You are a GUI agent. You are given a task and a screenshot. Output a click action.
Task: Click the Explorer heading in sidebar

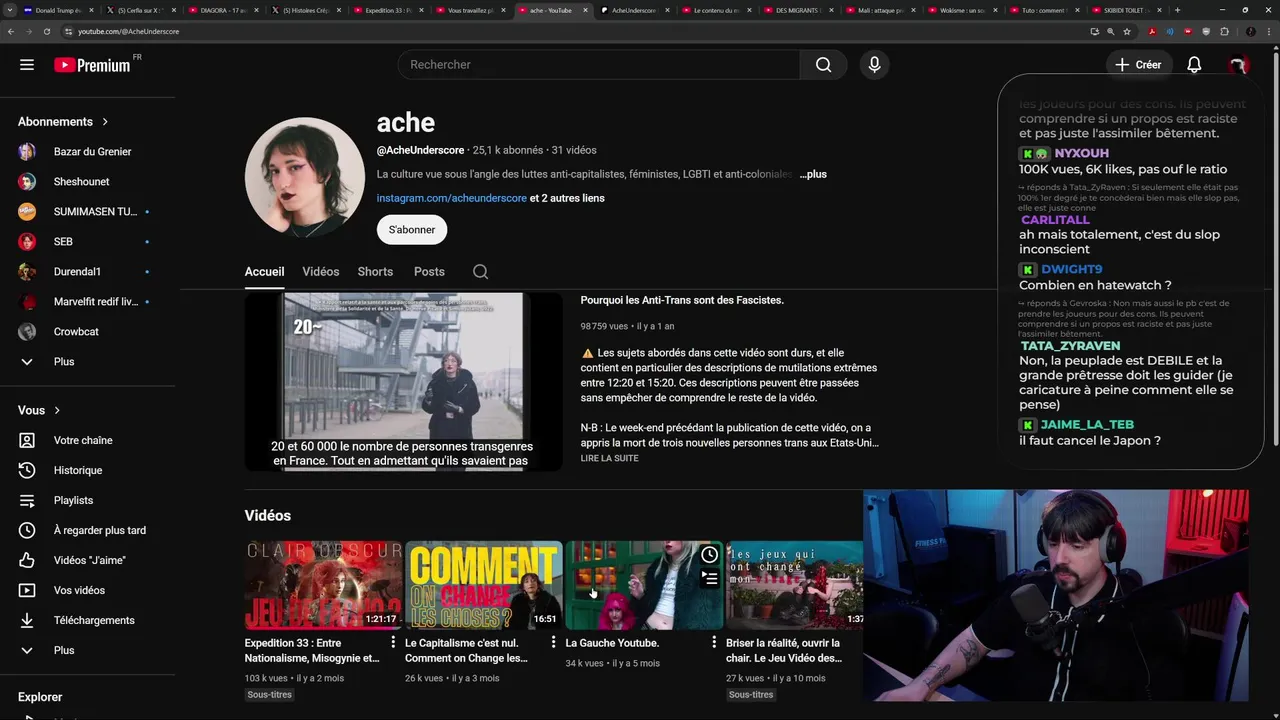tap(40, 697)
